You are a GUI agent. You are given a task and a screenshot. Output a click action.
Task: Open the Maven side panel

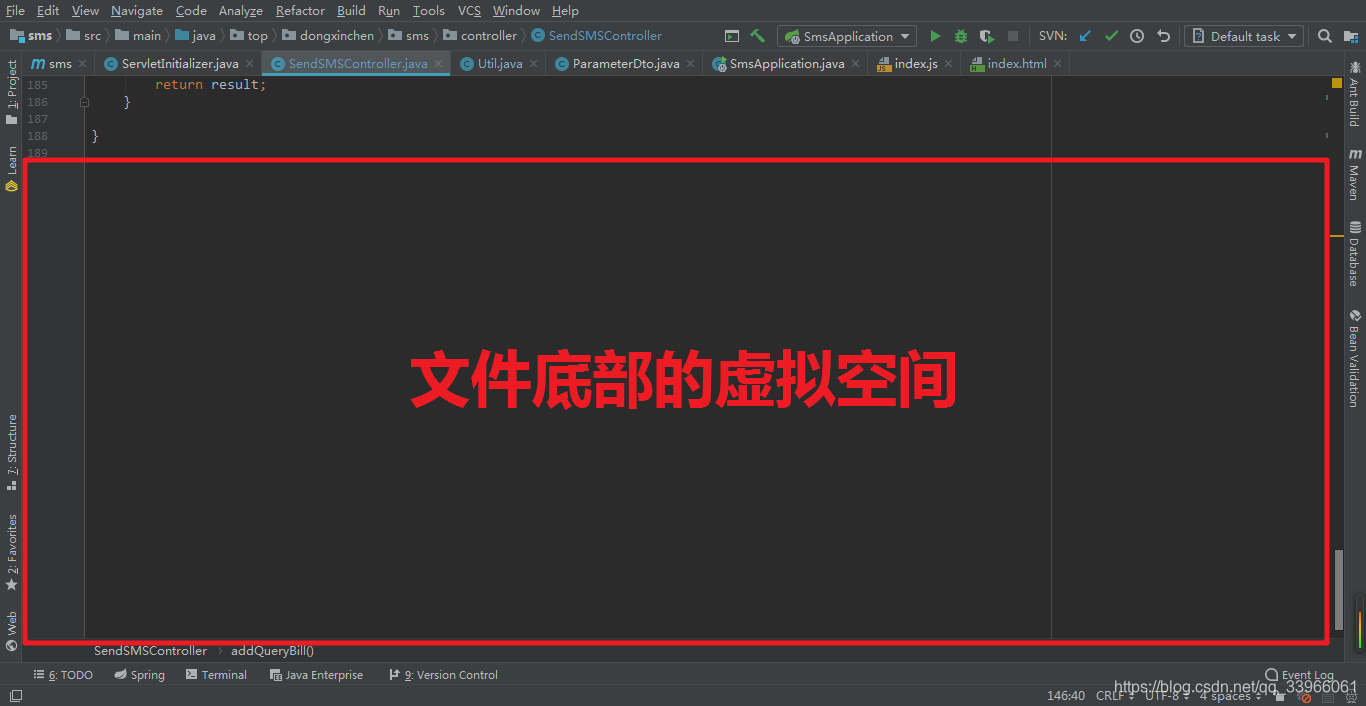pos(1354,174)
